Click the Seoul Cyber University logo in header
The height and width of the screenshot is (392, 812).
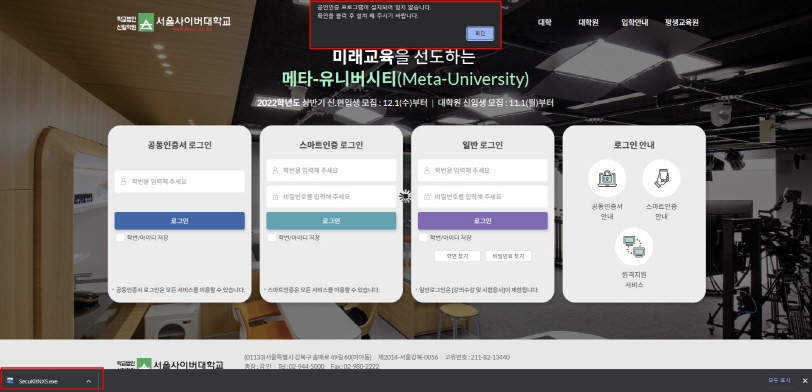click(173, 22)
